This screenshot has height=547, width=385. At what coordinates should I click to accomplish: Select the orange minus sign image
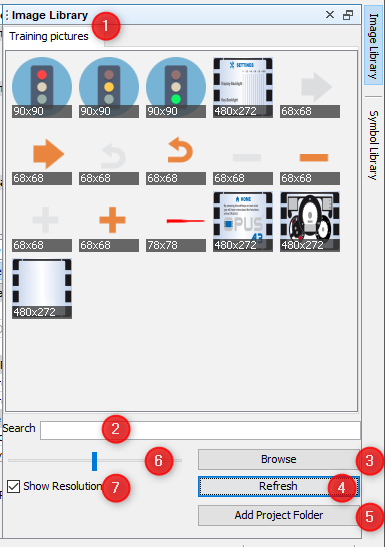click(310, 155)
